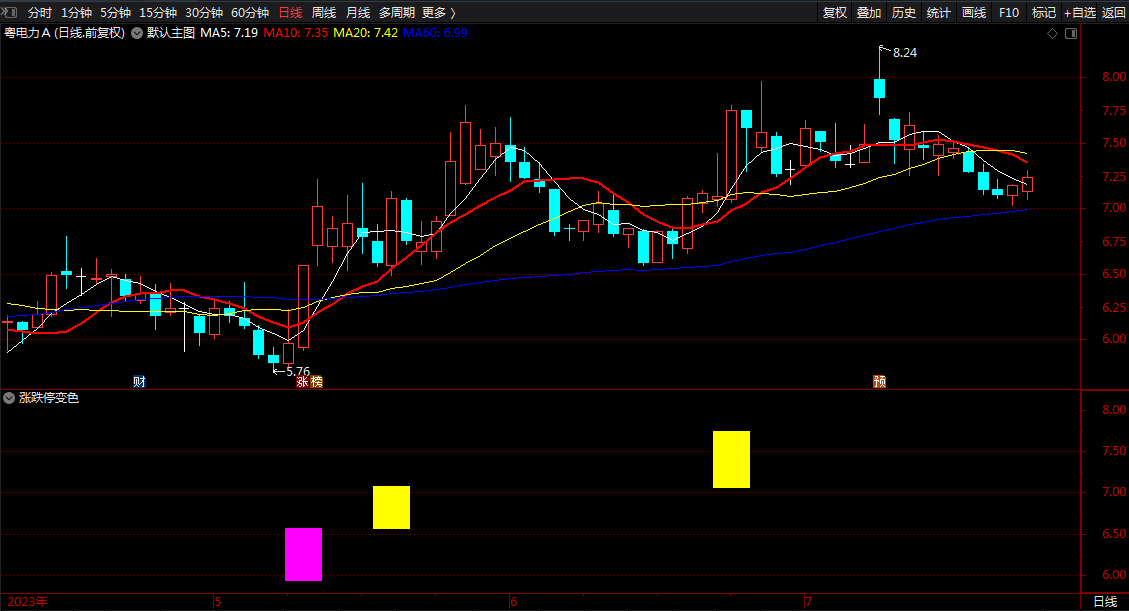Select the 15分钟 period
Viewport: 1129px width, 611px height.
coord(158,12)
